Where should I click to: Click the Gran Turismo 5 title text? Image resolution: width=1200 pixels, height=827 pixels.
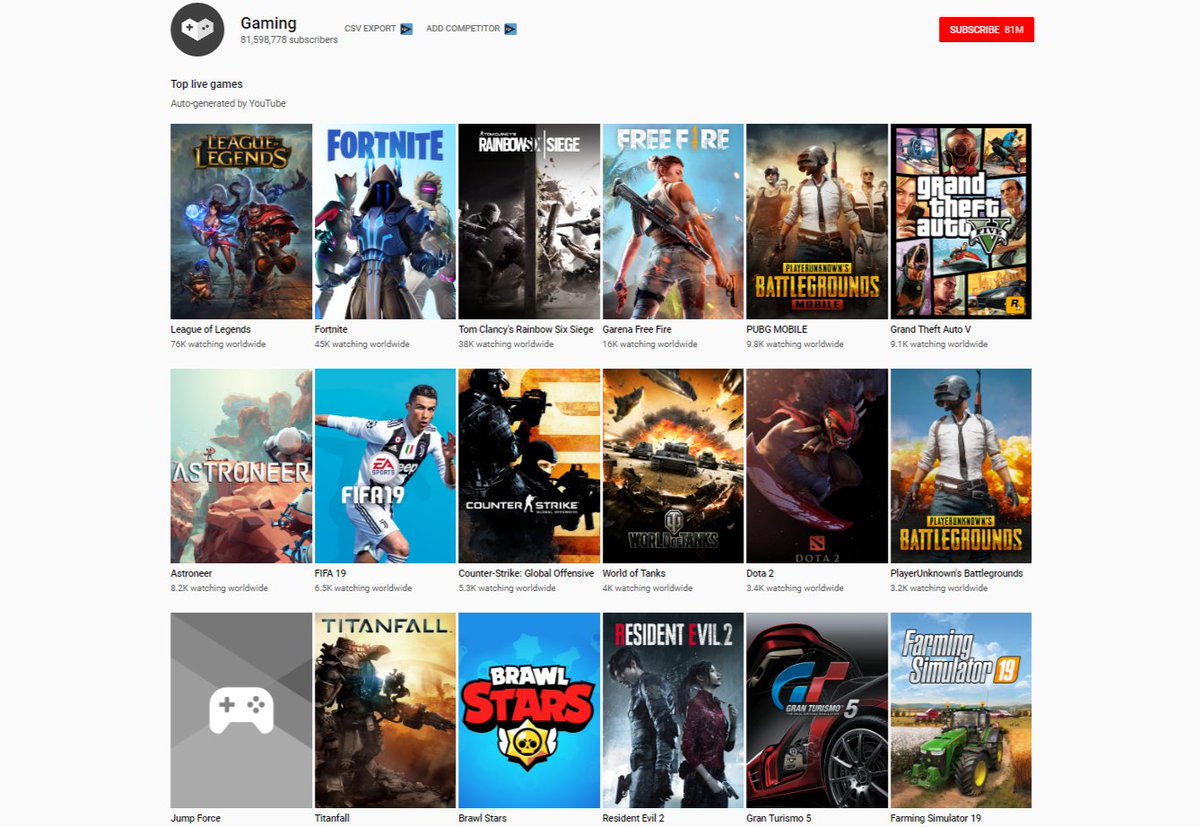pyautogui.click(x=779, y=818)
